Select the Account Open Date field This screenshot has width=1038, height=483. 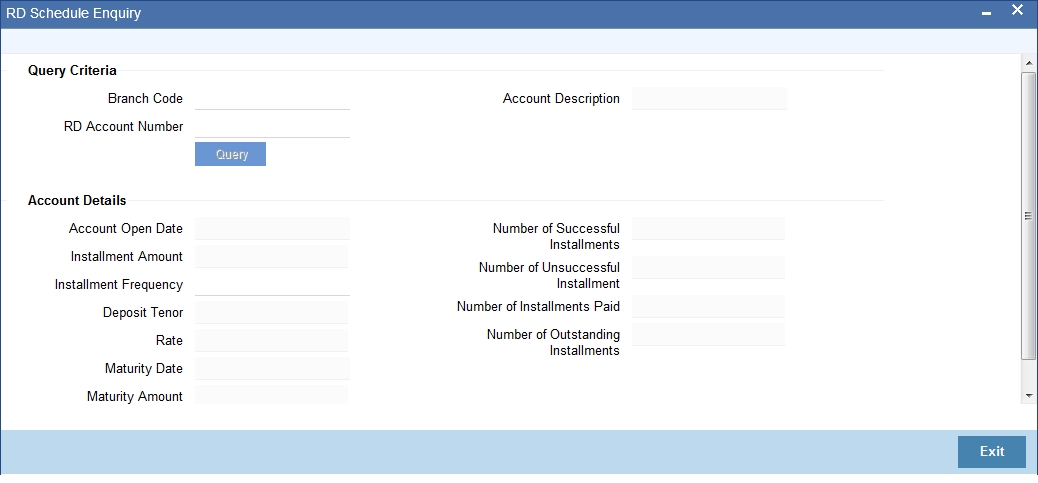click(x=272, y=228)
